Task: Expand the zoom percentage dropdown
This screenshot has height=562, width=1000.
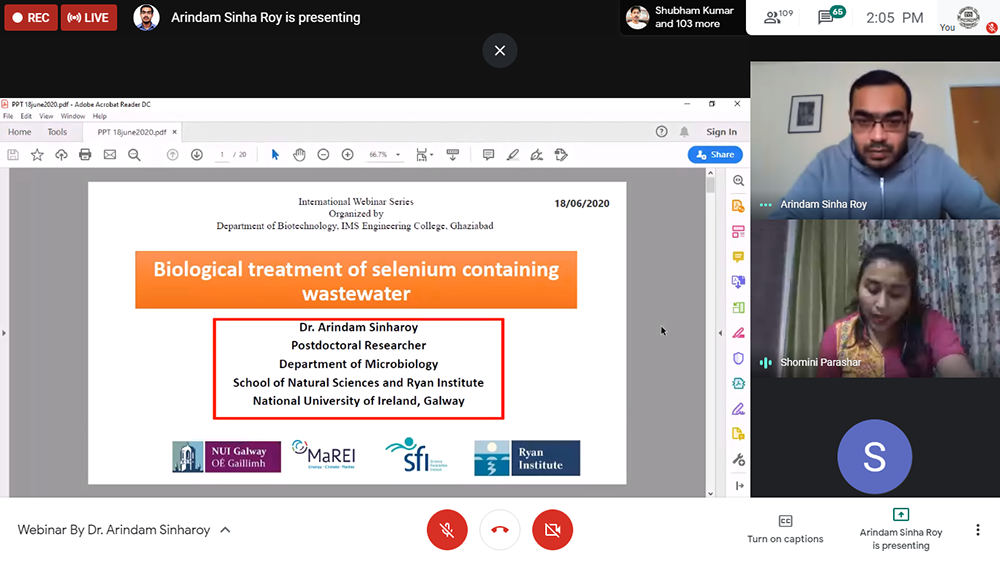Action: coord(398,155)
